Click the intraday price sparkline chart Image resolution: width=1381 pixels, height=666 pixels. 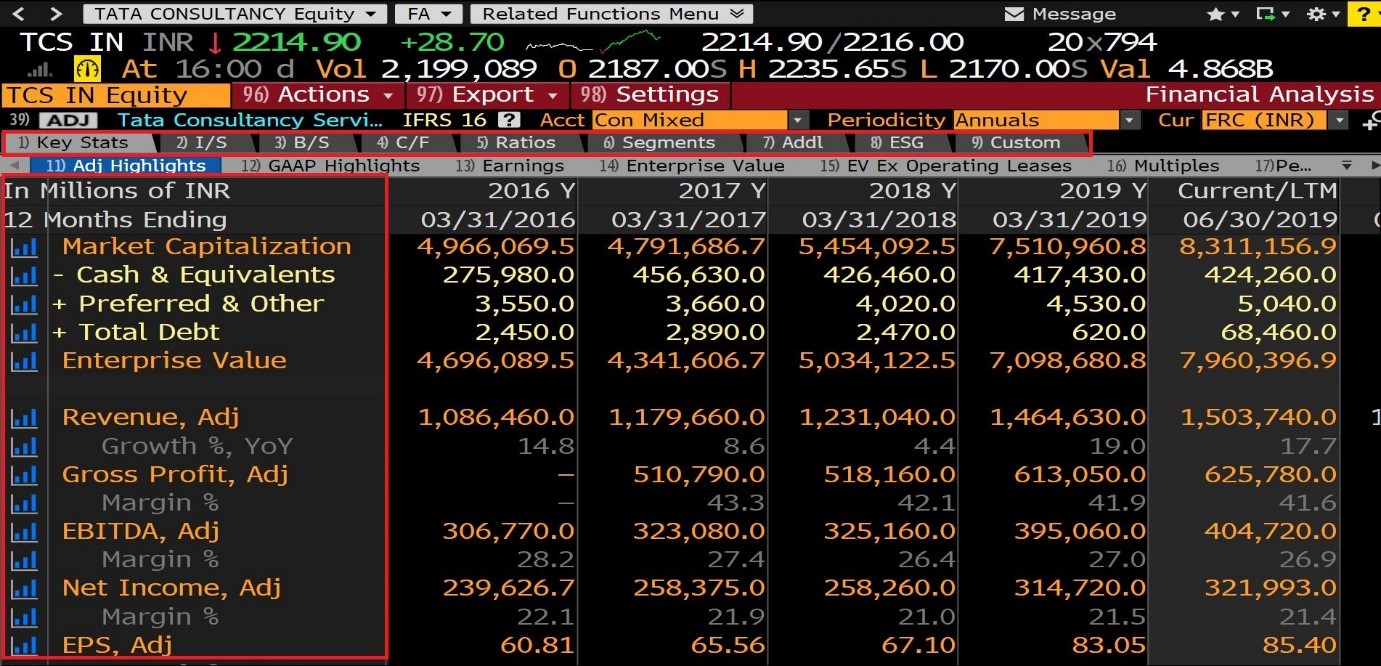tap(592, 43)
